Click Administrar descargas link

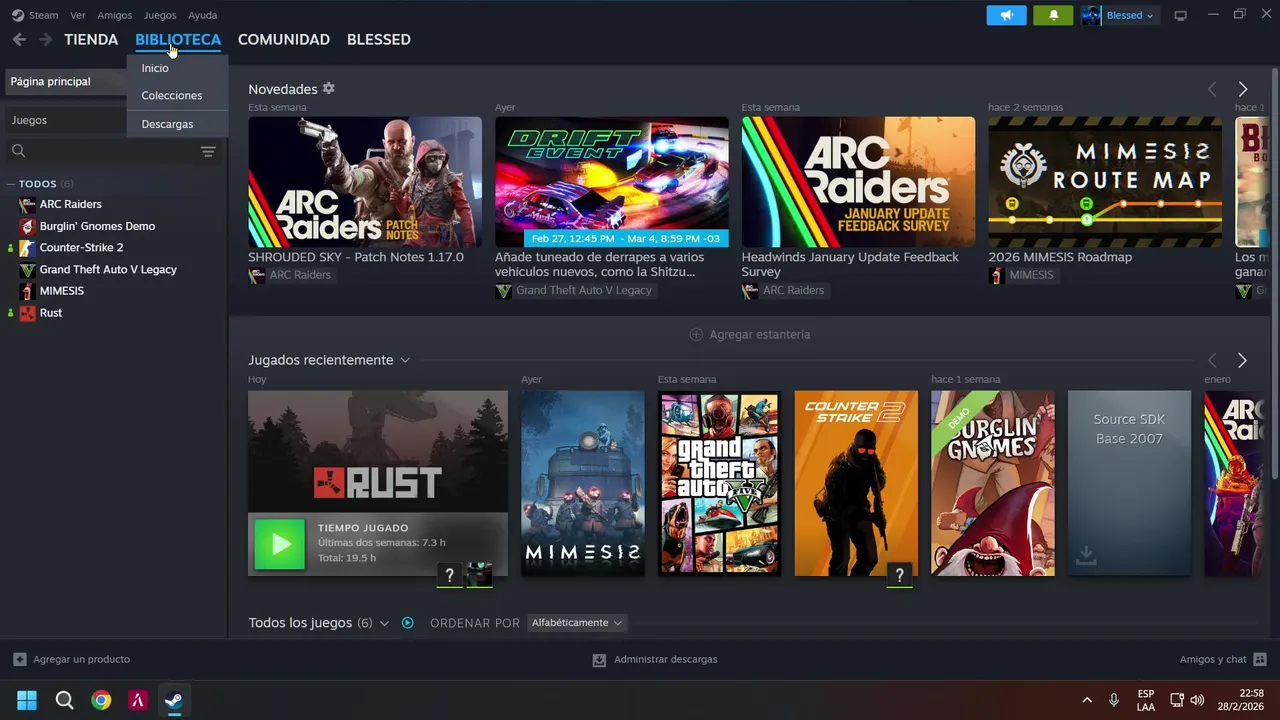click(666, 659)
